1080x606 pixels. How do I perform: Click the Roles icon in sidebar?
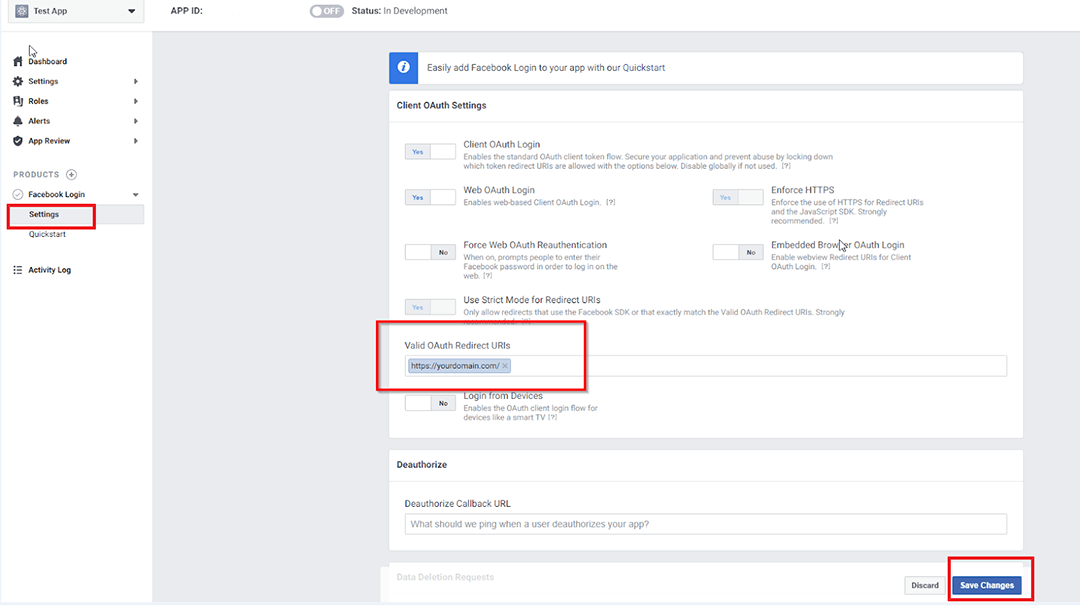(18, 101)
